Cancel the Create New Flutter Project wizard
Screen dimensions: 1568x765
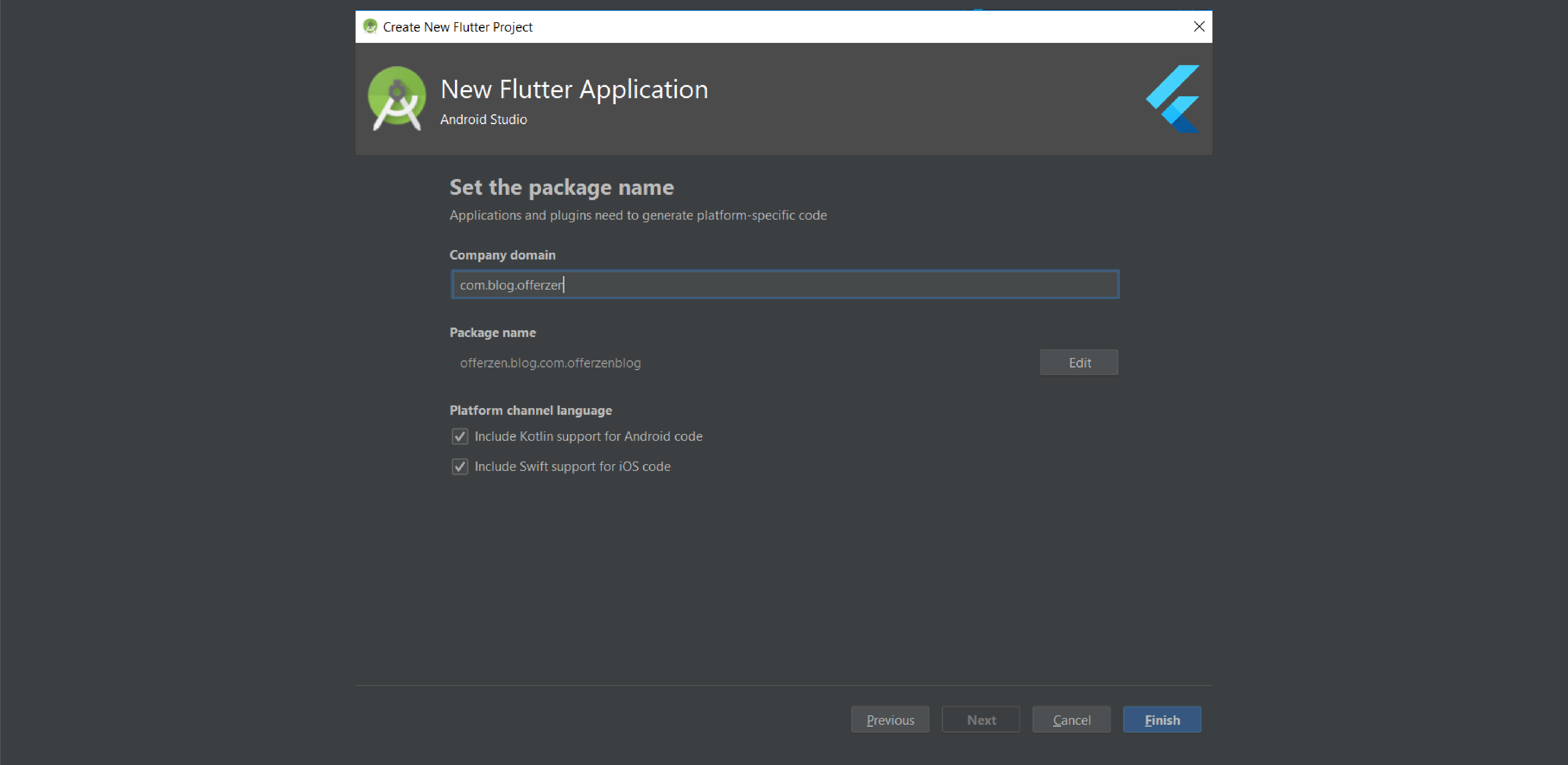[1071, 719]
